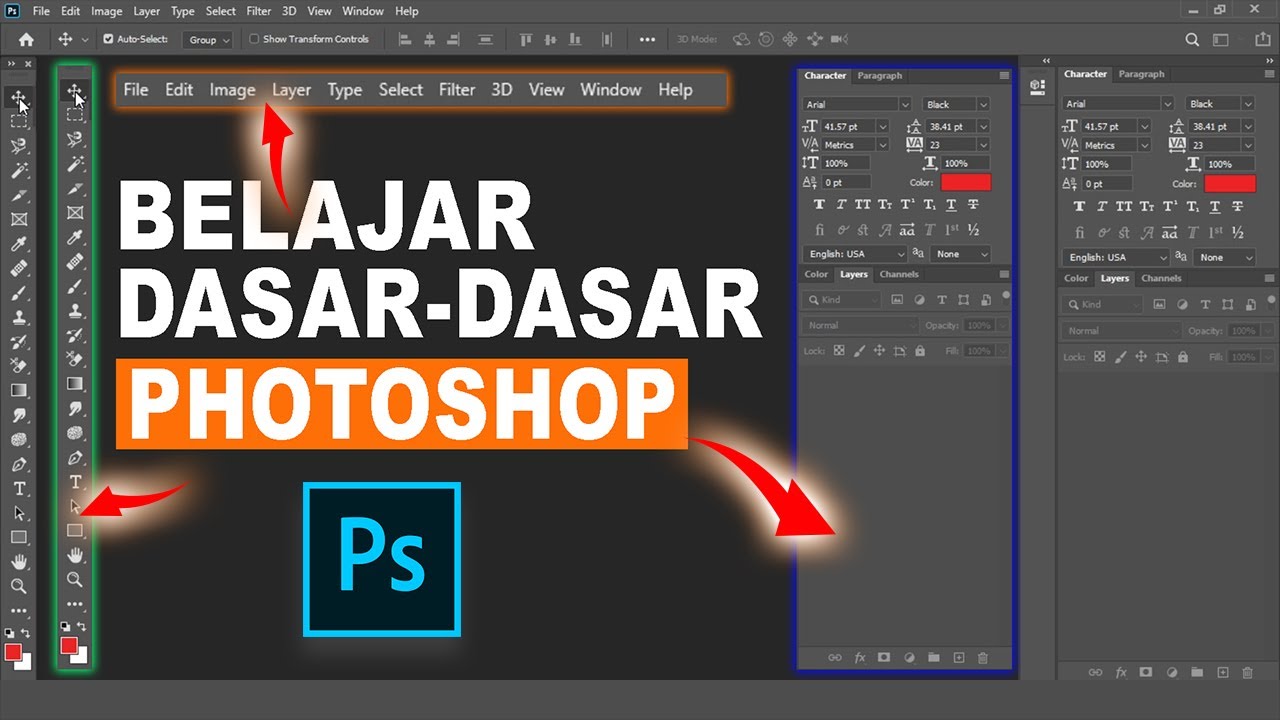
Task: Click the Home icon in the options bar
Action: (x=26, y=39)
